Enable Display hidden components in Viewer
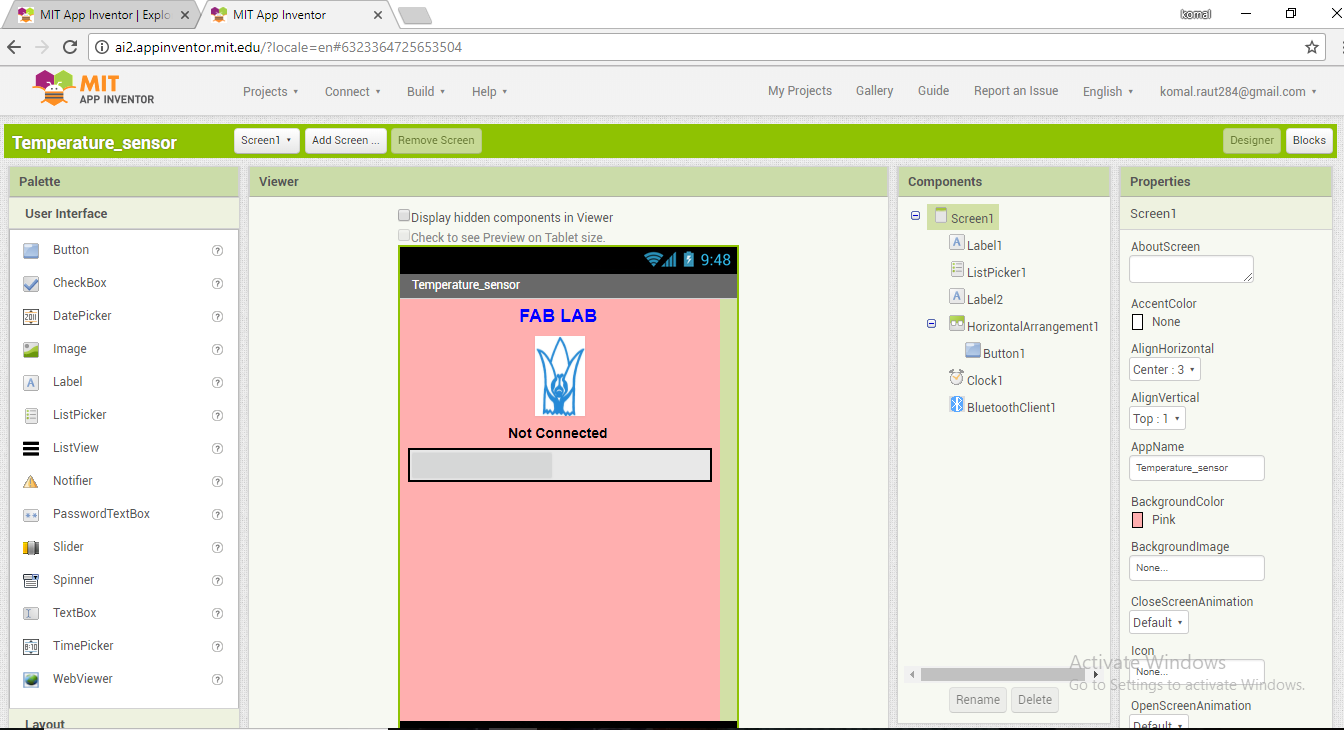This screenshot has width=1344, height=730. [404, 216]
